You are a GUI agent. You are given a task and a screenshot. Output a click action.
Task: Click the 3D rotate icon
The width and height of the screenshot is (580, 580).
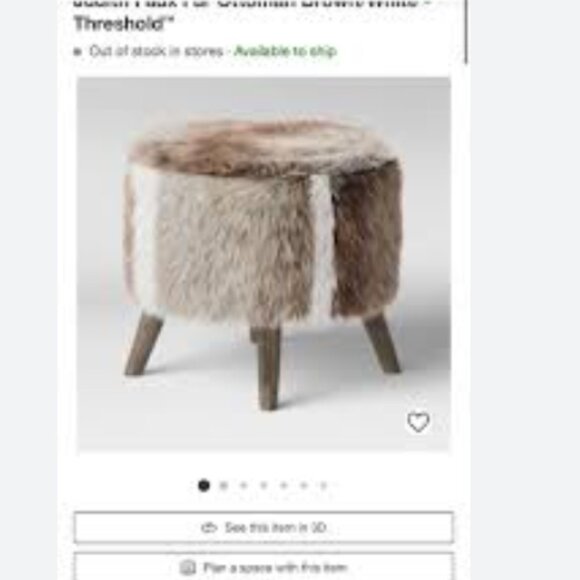click(x=209, y=527)
